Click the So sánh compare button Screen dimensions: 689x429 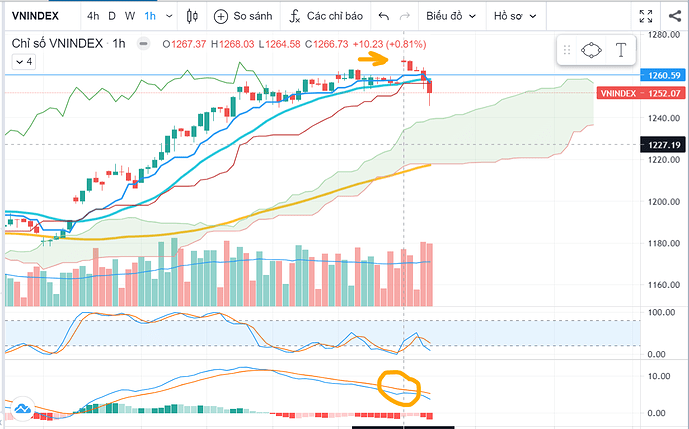(243, 16)
